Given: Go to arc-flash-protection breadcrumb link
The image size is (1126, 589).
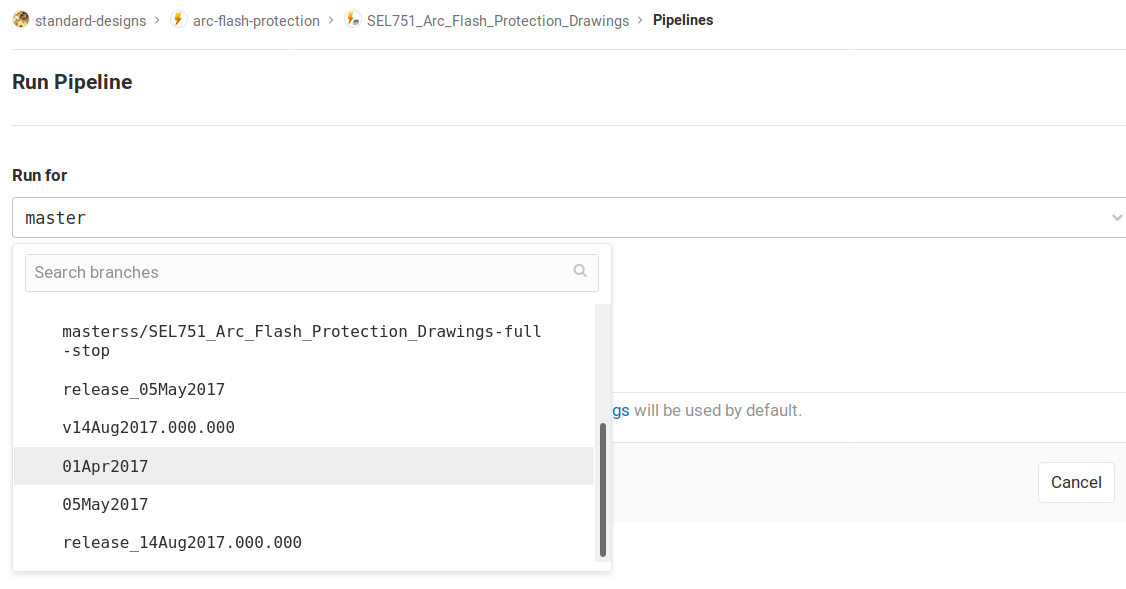Looking at the screenshot, I should pyautogui.click(x=256, y=20).
